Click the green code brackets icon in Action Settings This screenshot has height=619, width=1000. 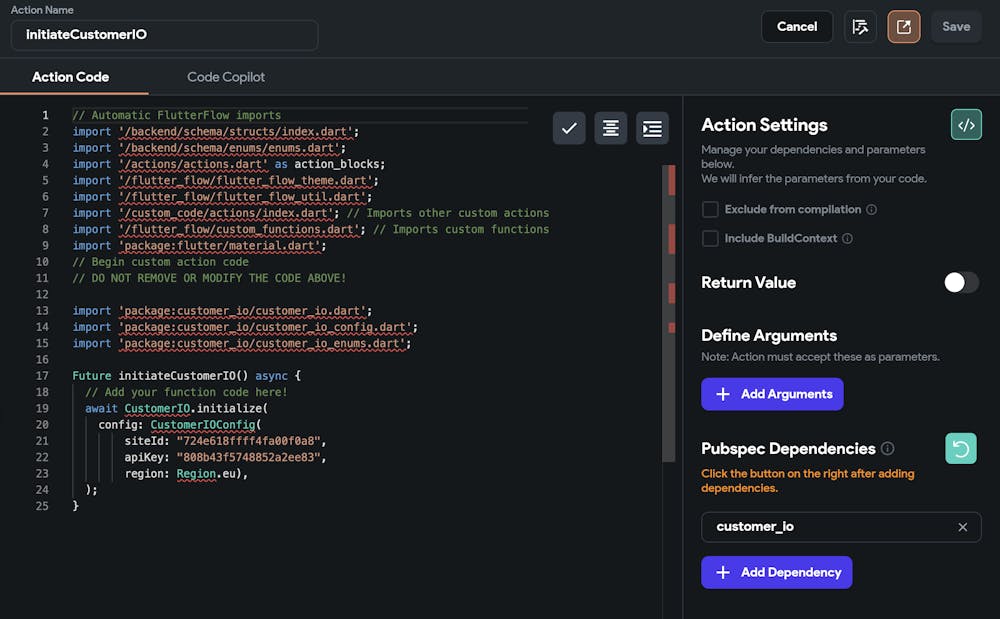point(966,125)
